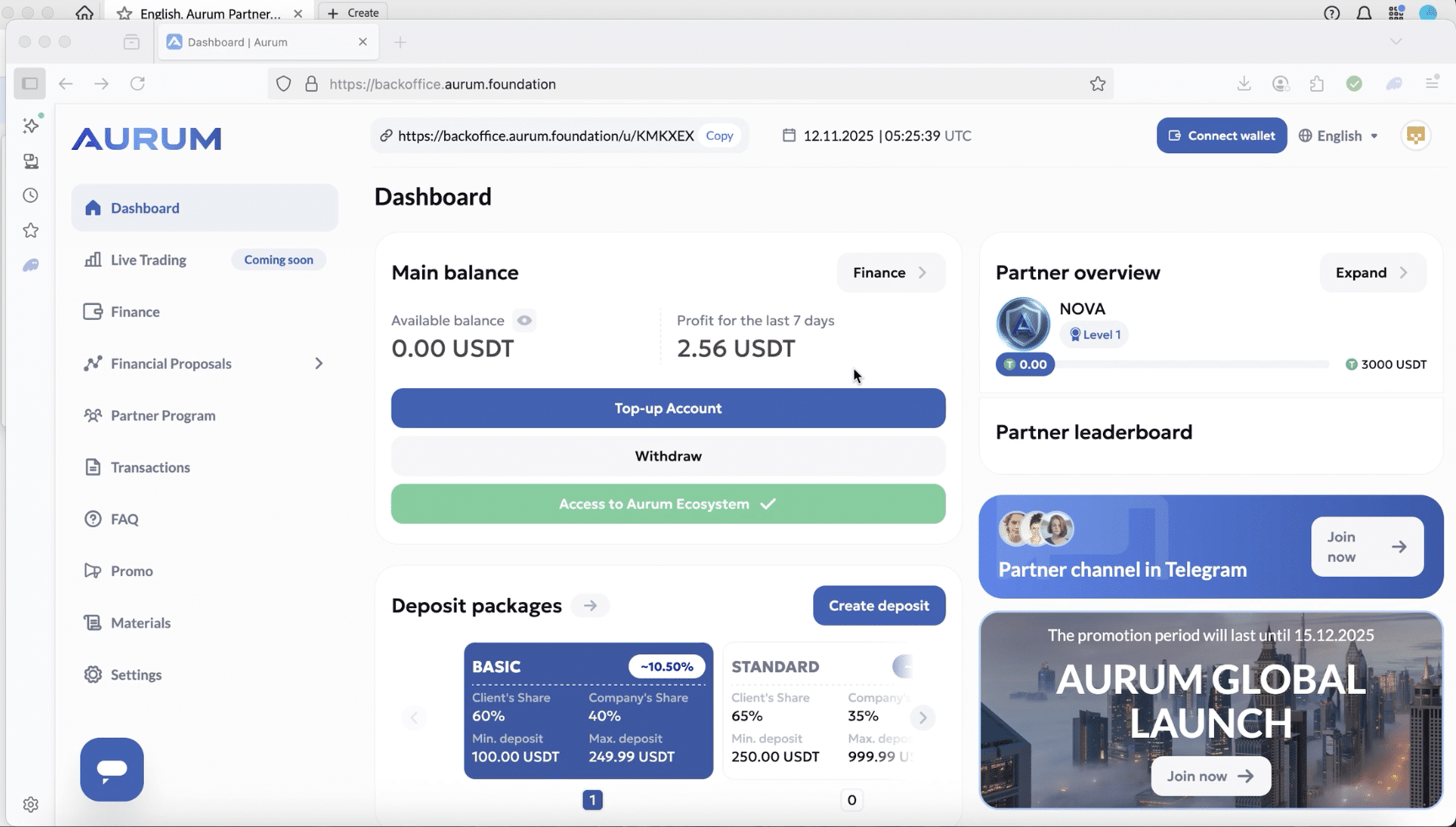Open the extensions puzzle icon
Viewport: 1456px width, 827px height.
(x=1317, y=83)
